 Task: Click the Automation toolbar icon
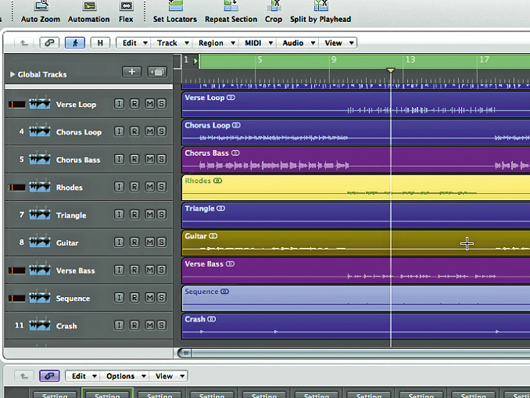pyautogui.click(x=89, y=6)
